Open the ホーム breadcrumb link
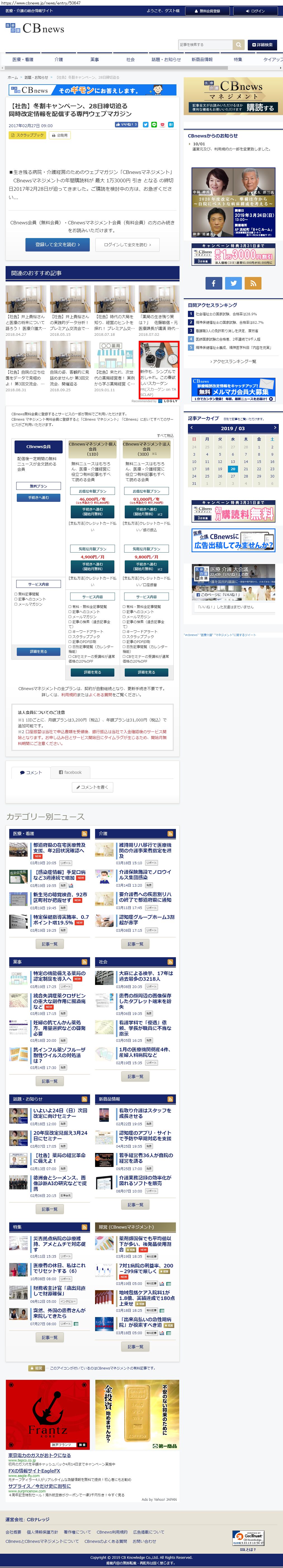 click(x=13, y=77)
